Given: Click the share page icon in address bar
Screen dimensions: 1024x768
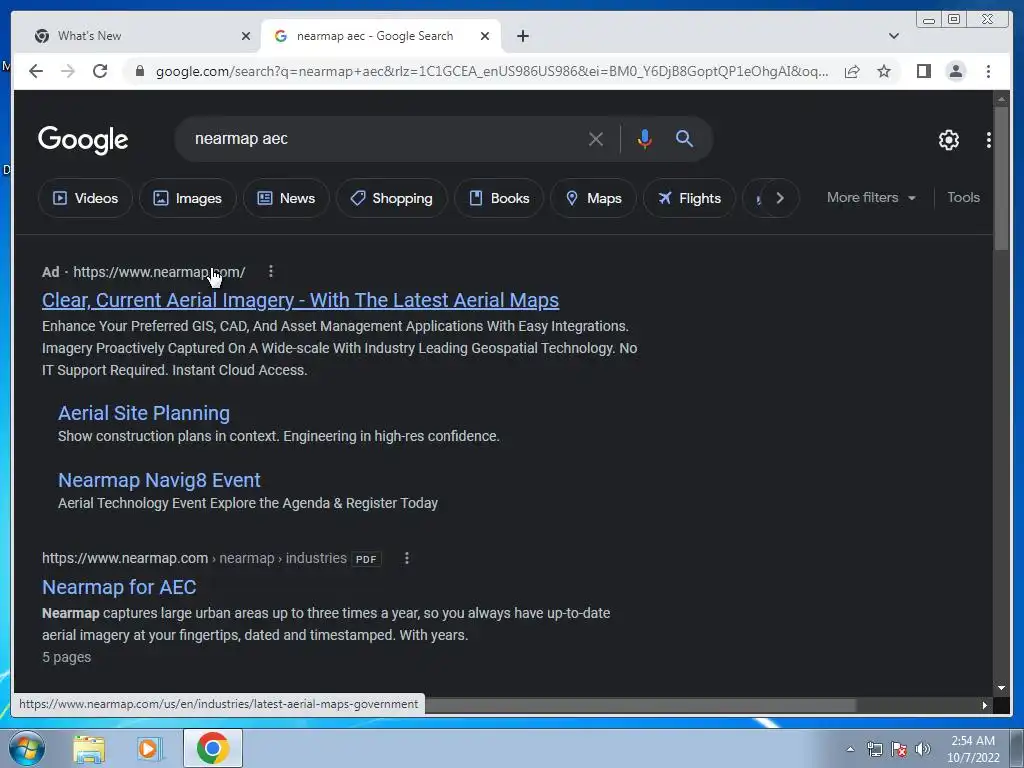Looking at the screenshot, I should (x=852, y=71).
